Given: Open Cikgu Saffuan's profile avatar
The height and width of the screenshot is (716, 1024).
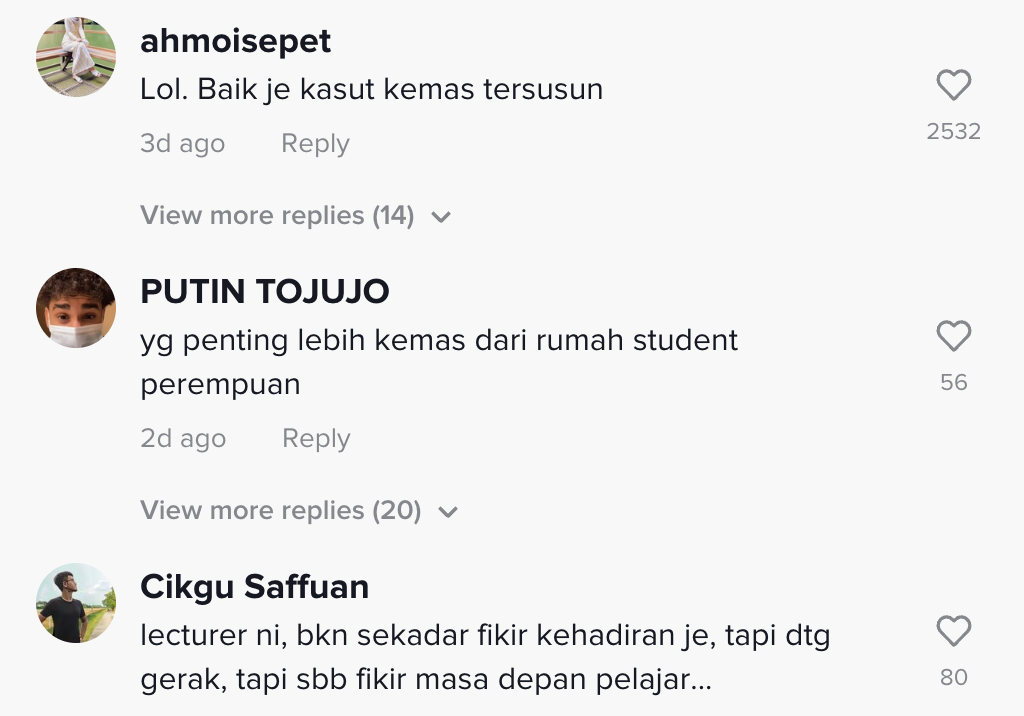Looking at the screenshot, I should coord(76,603).
